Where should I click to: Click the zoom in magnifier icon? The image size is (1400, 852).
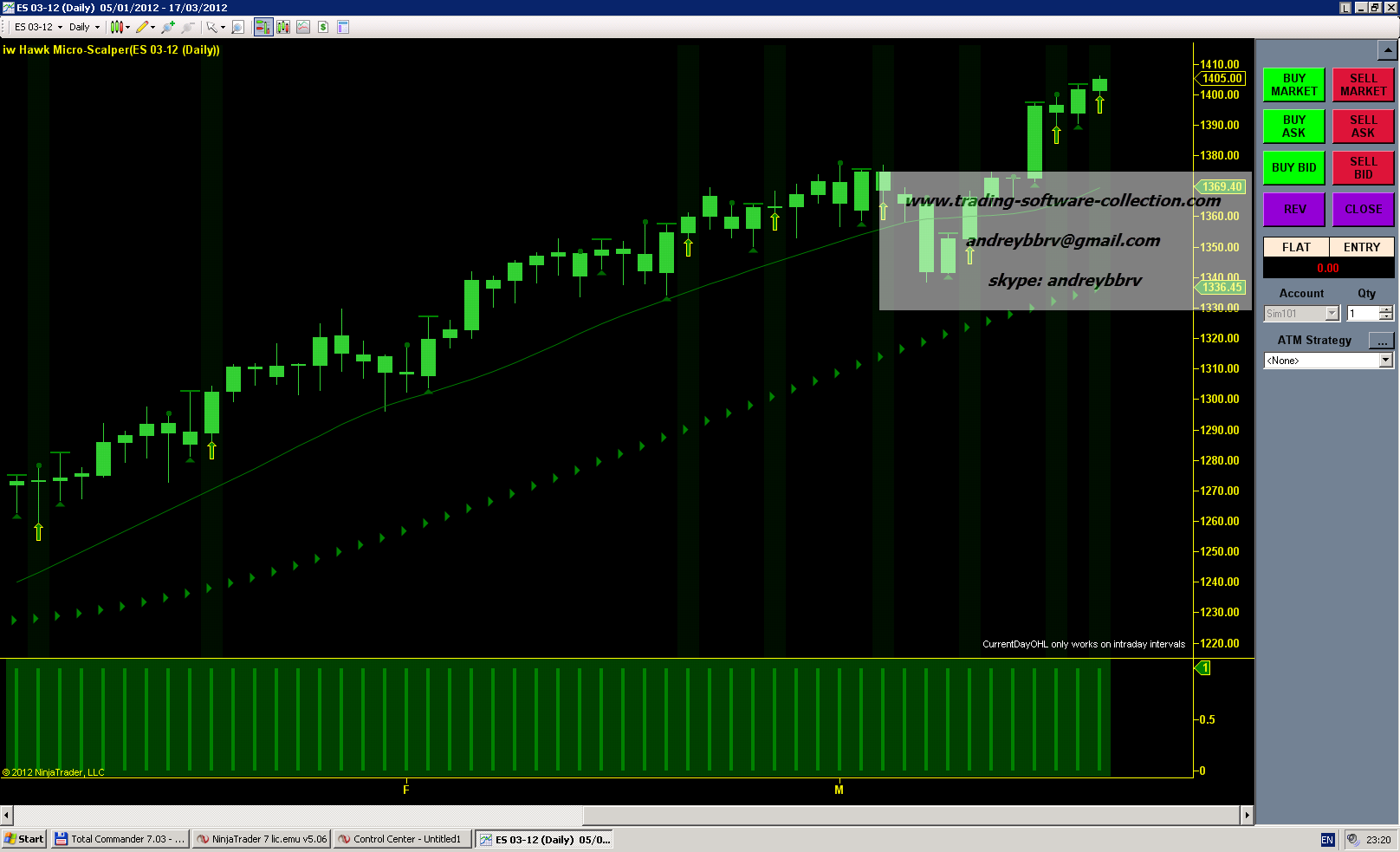168,27
